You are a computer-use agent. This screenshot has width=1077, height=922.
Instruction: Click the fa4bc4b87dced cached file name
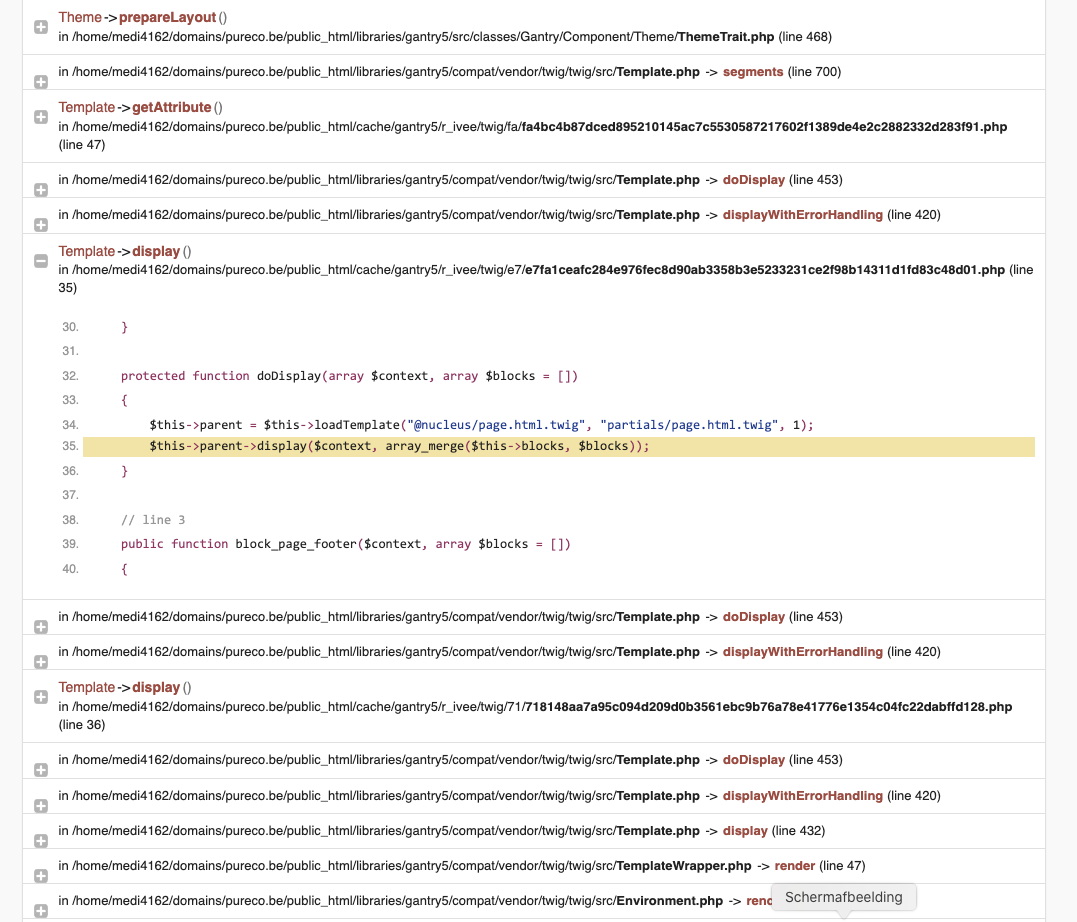[764, 127]
